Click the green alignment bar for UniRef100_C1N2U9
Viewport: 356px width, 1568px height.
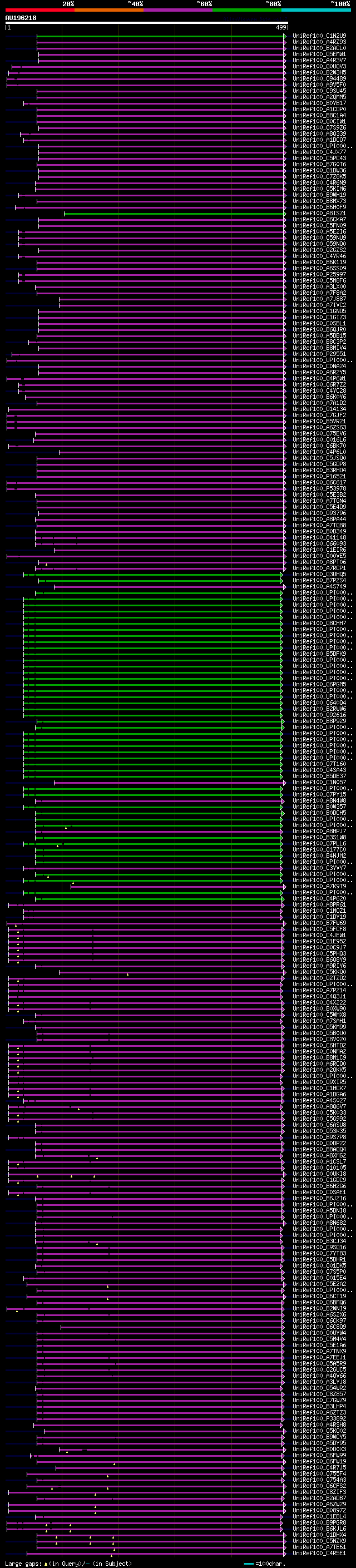[161, 36]
